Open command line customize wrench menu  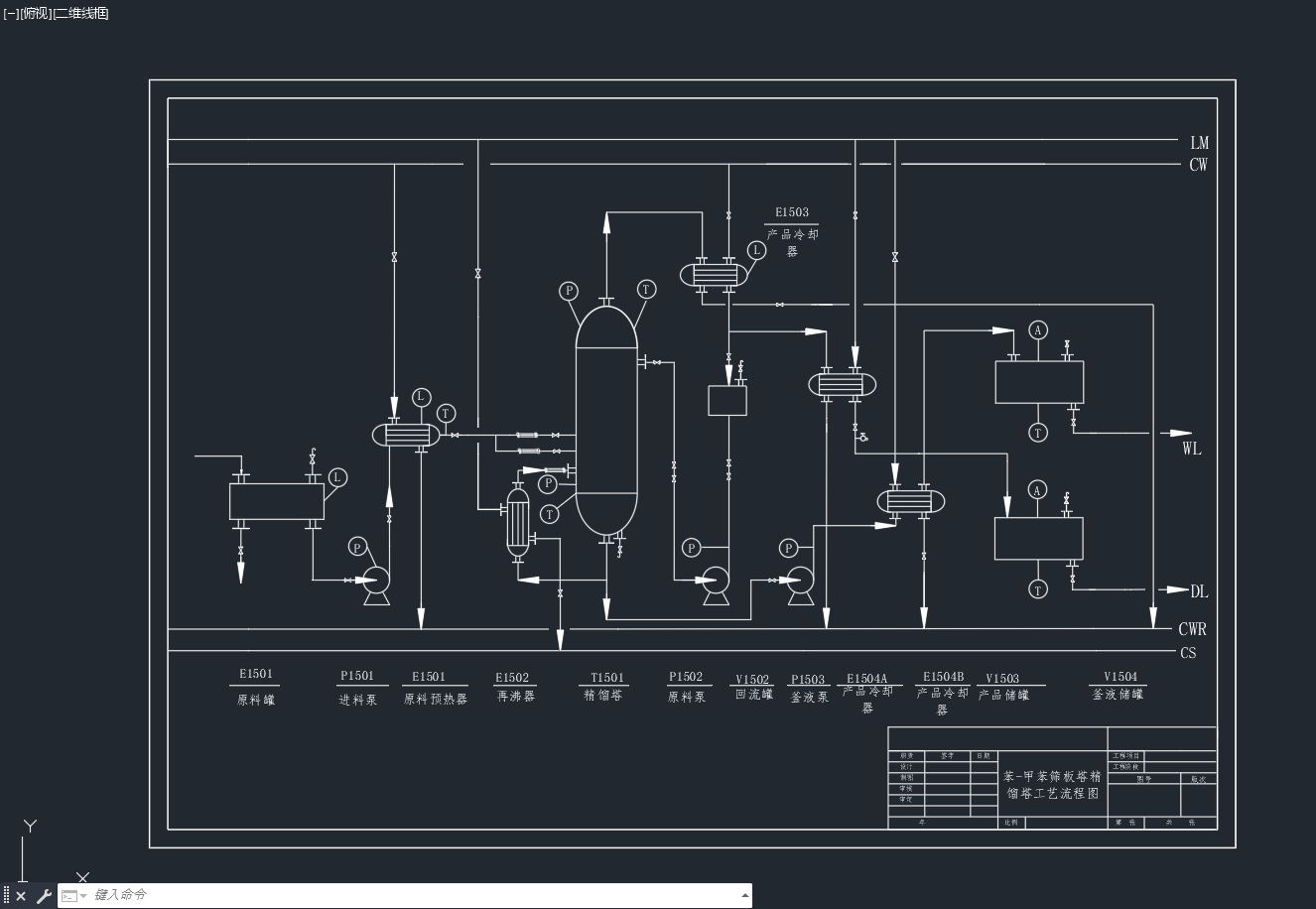(x=44, y=896)
